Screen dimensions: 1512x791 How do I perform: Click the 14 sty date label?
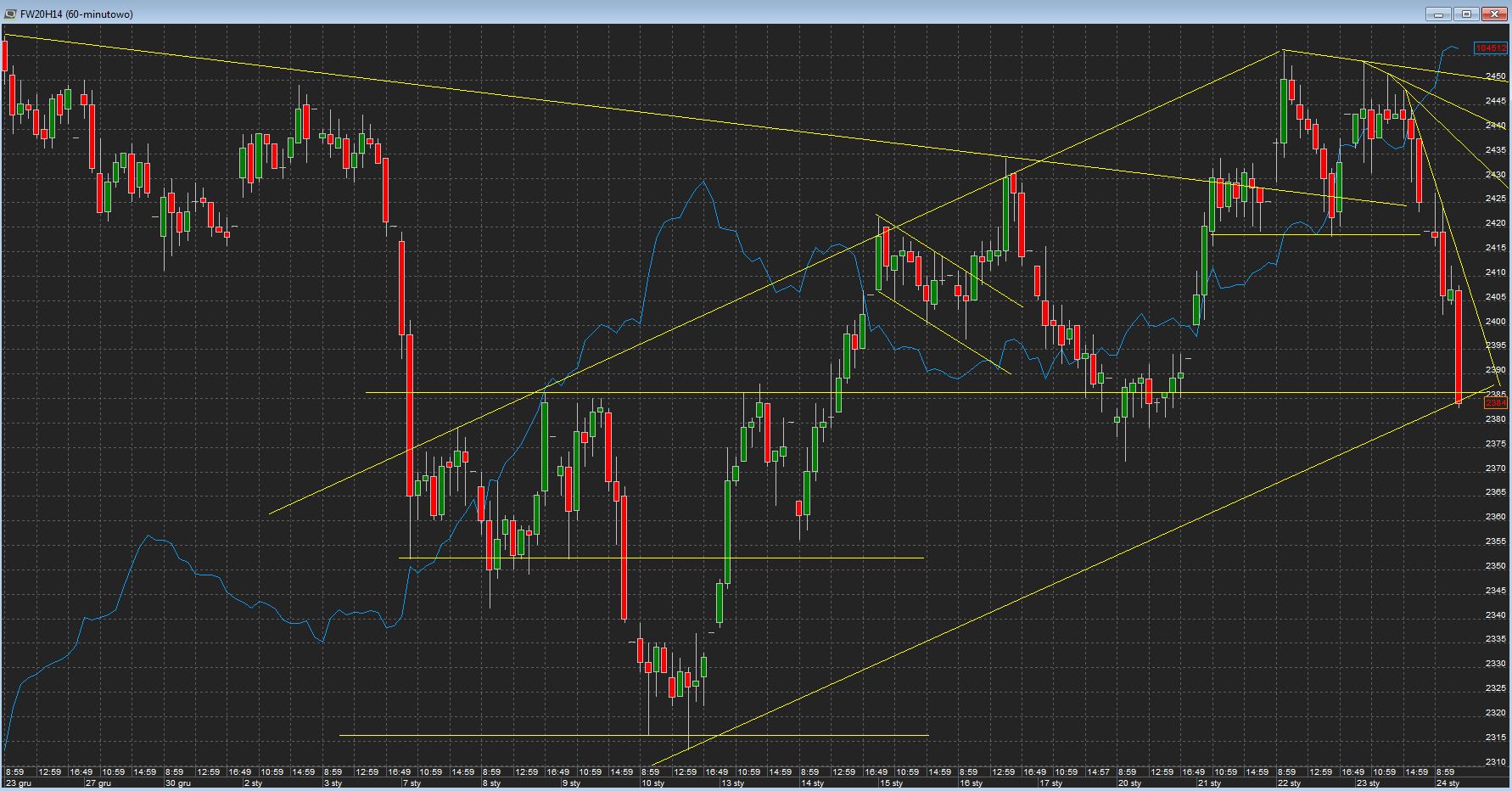(x=813, y=783)
